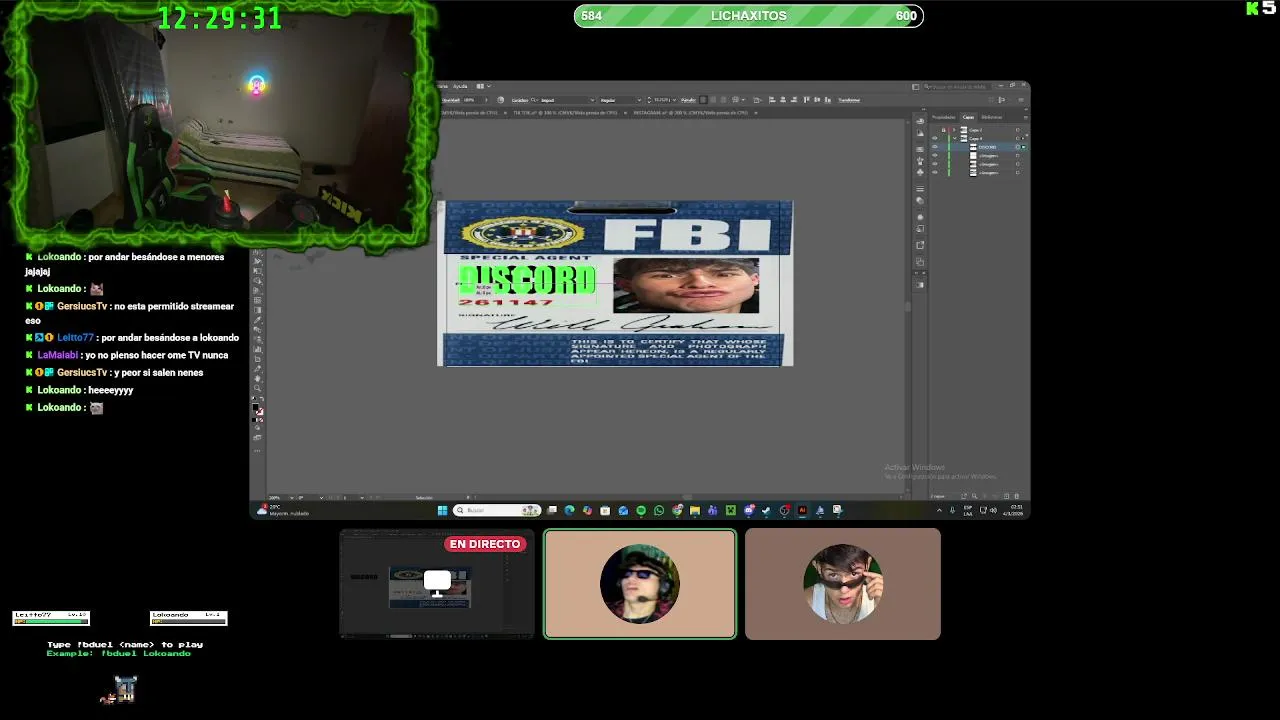1280x720 pixels.
Task: Open Discord from the taskbar
Action: coord(749,510)
